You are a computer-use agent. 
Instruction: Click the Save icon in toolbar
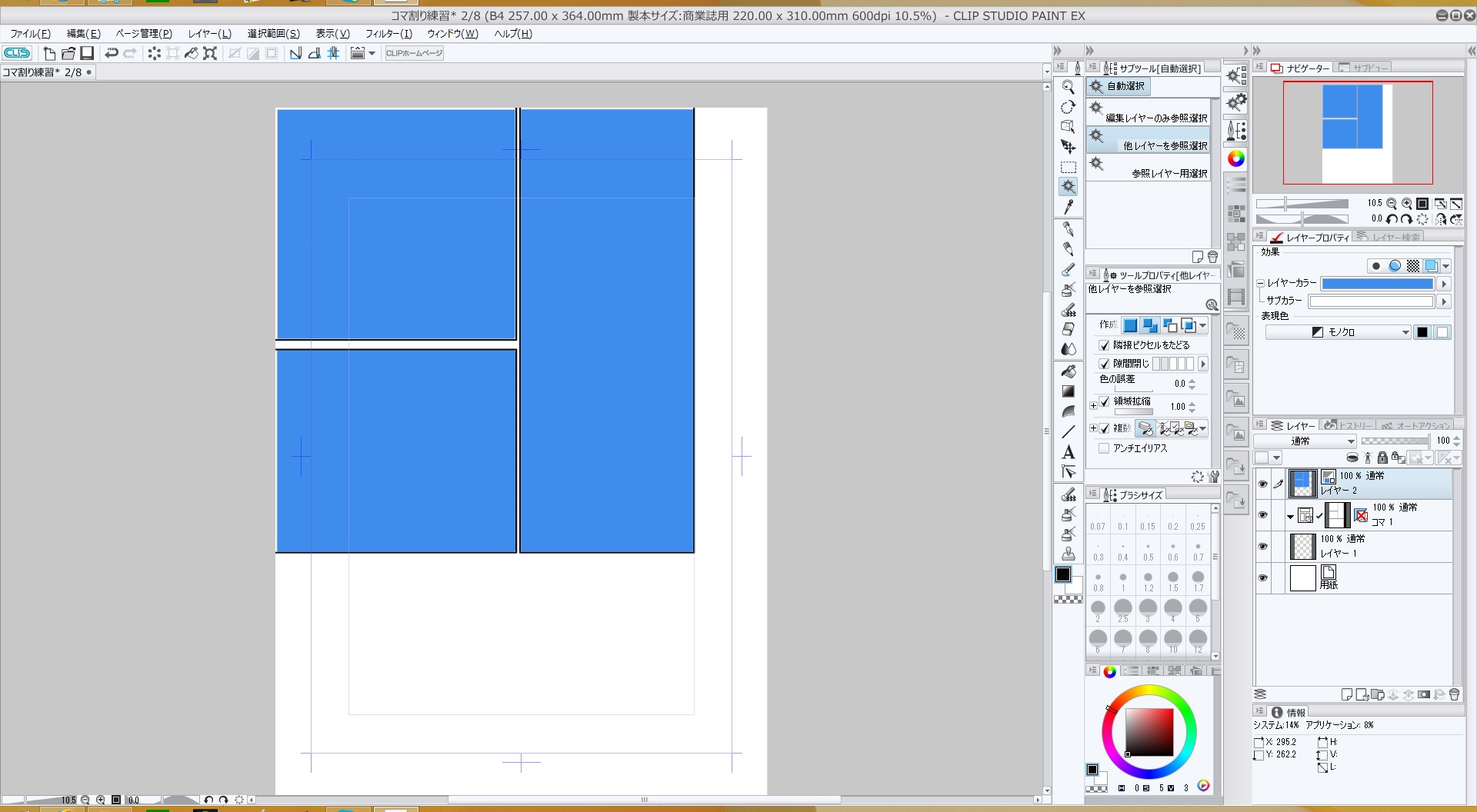pyautogui.click(x=87, y=53)
